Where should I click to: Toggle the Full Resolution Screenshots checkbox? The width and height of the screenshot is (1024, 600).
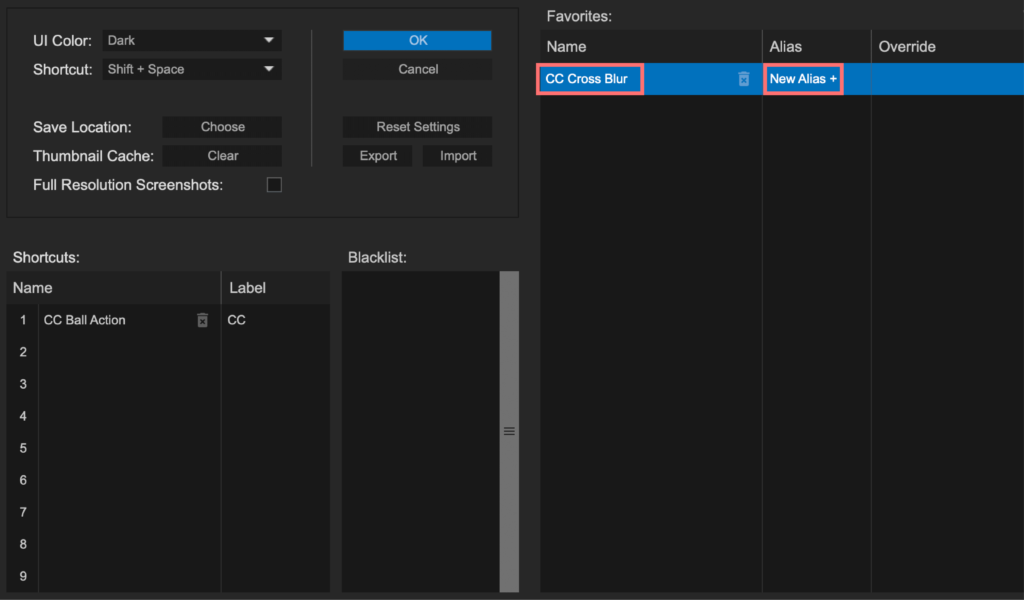[x=274, y=184]
